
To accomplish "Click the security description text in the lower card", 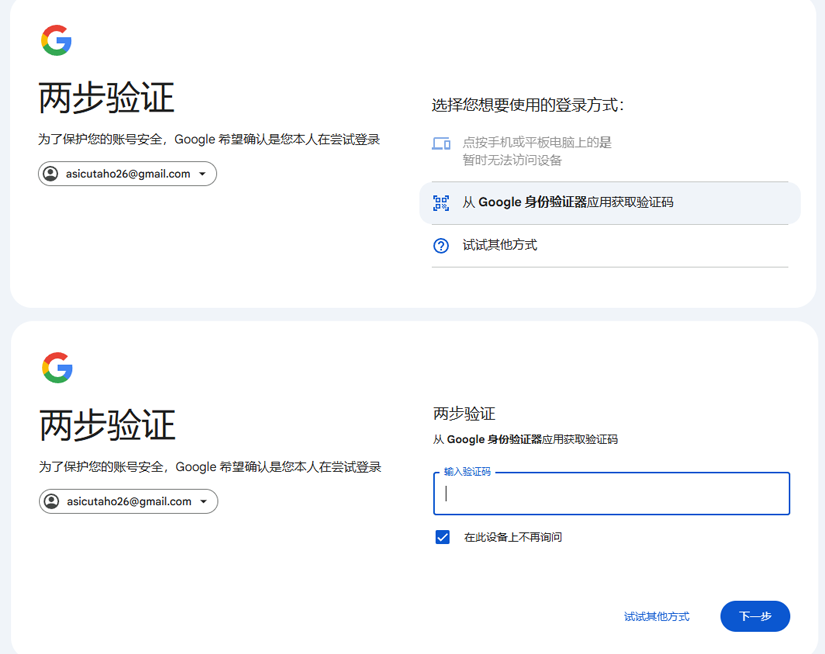I will click(x=210, y=467).
